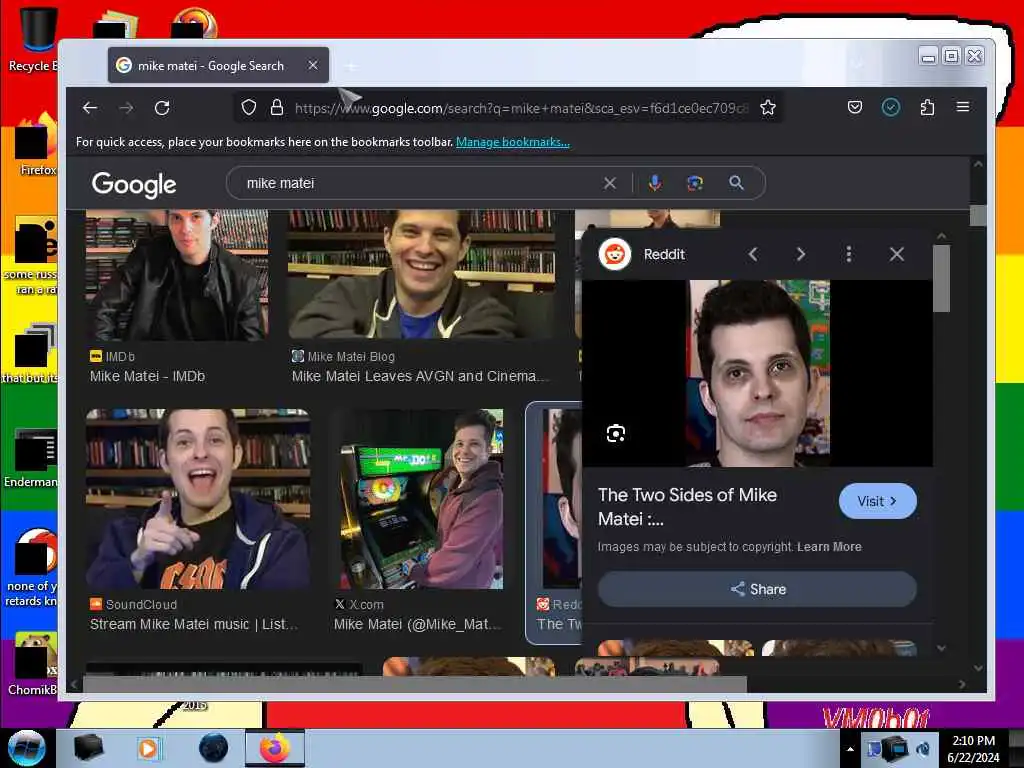Open the Firefox taskbar button
This screenshot has height=768, width=1024.
(275, 748)
